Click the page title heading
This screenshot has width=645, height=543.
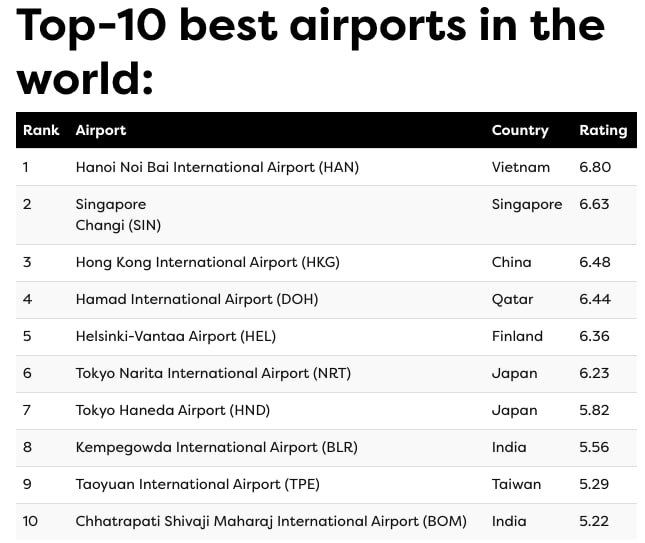click(311, 50)
